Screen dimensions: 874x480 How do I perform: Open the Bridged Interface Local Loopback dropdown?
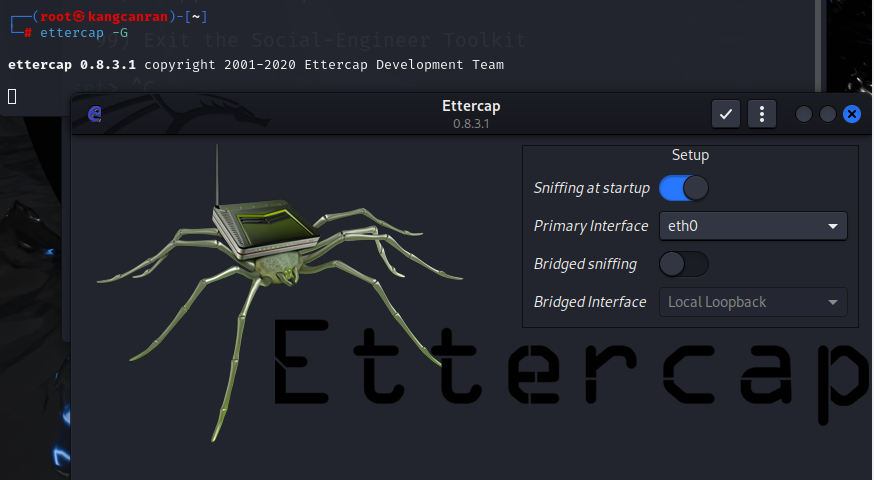click(x=753, y=302)
